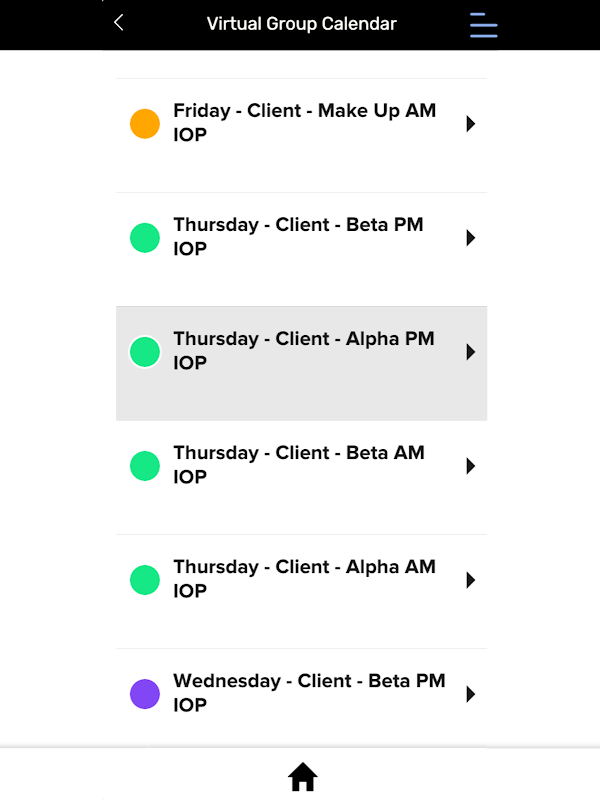Click the purple dot for Wednesday Beta PM
600x800 pixels.
pyautogui.click(x=145, y=694)
